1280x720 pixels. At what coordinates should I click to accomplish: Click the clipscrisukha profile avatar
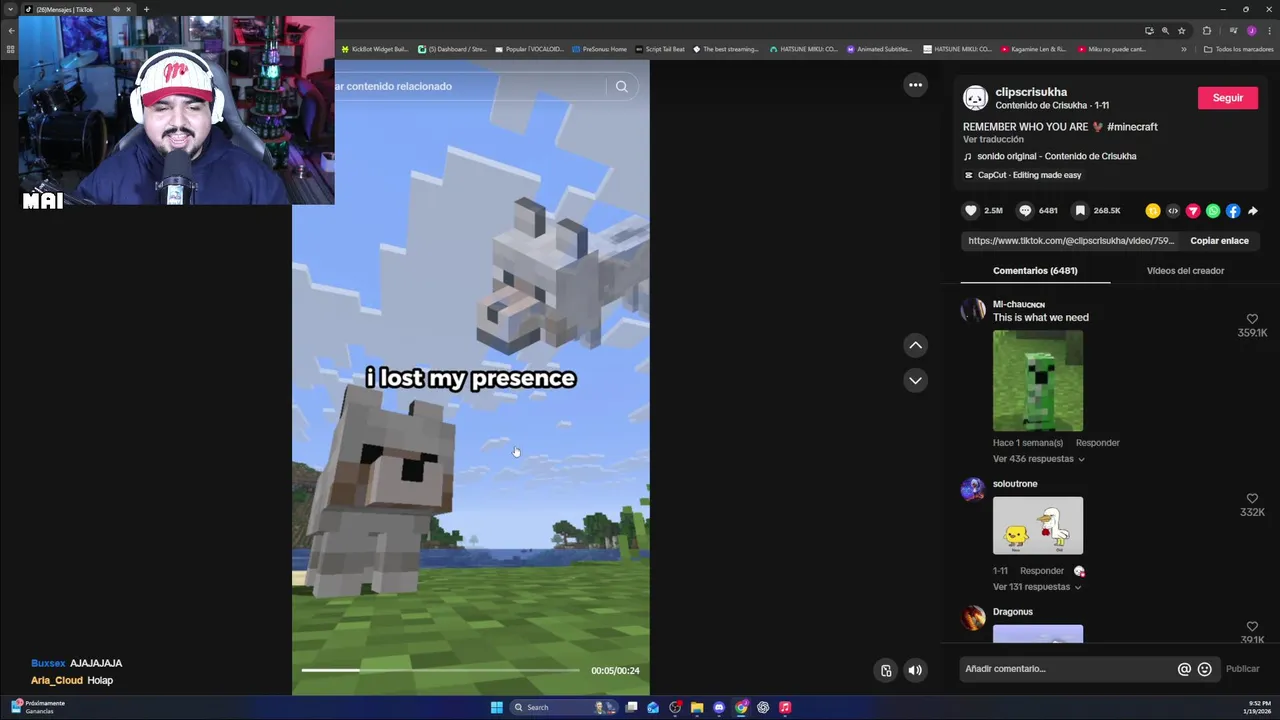[975, 98]
